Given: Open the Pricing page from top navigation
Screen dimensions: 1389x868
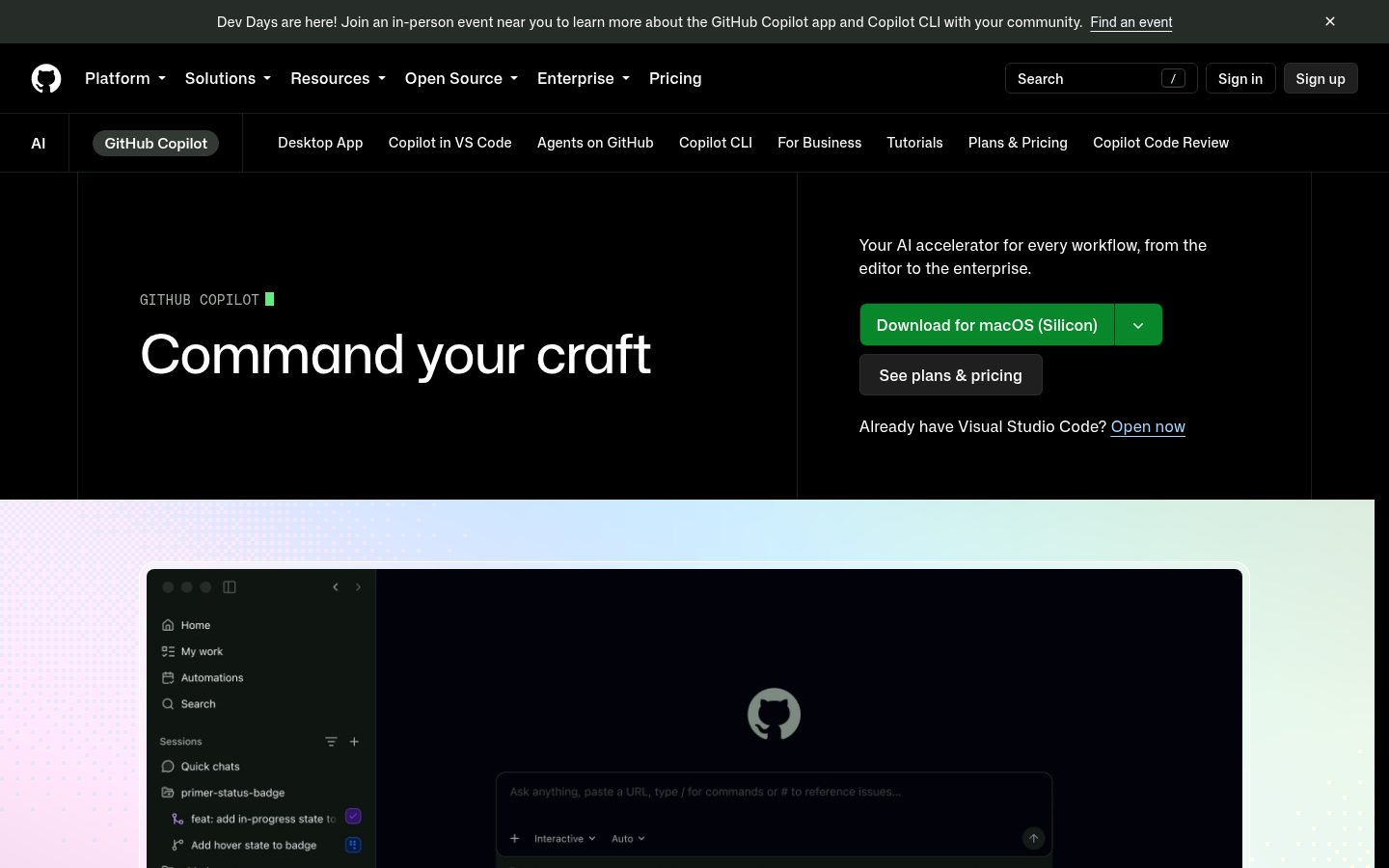Looking at the screenshot, I should (675, 78).
